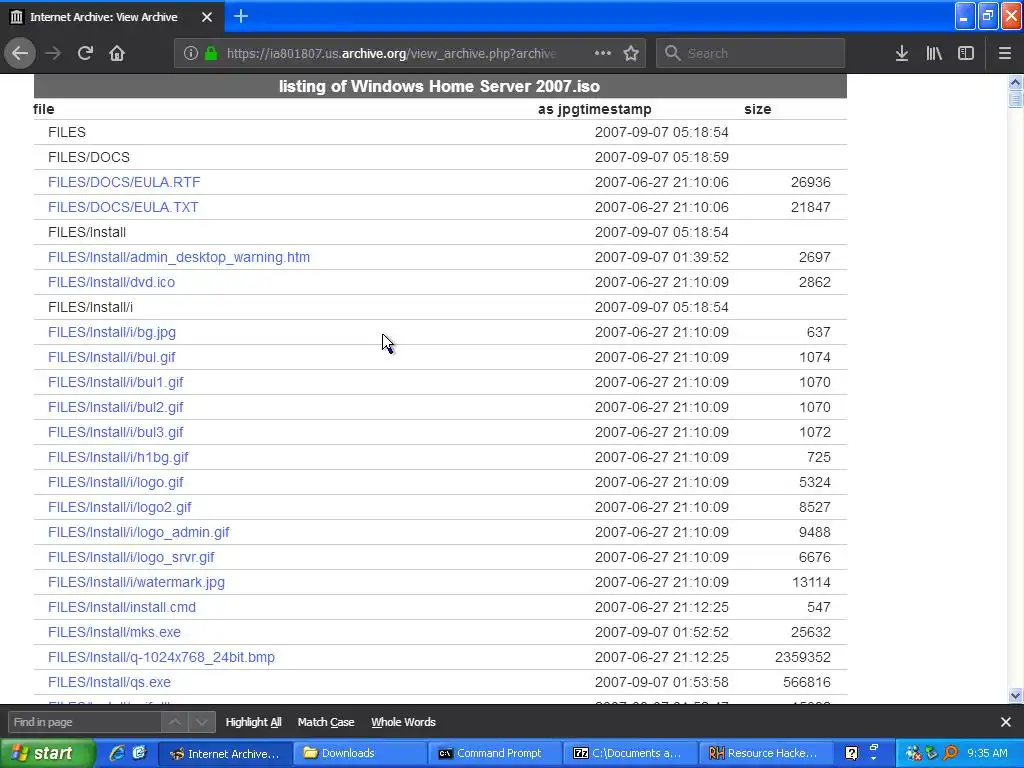Focus the Find in page field
The width and height of the screenshot is (1024, 768).
[84, 722]
